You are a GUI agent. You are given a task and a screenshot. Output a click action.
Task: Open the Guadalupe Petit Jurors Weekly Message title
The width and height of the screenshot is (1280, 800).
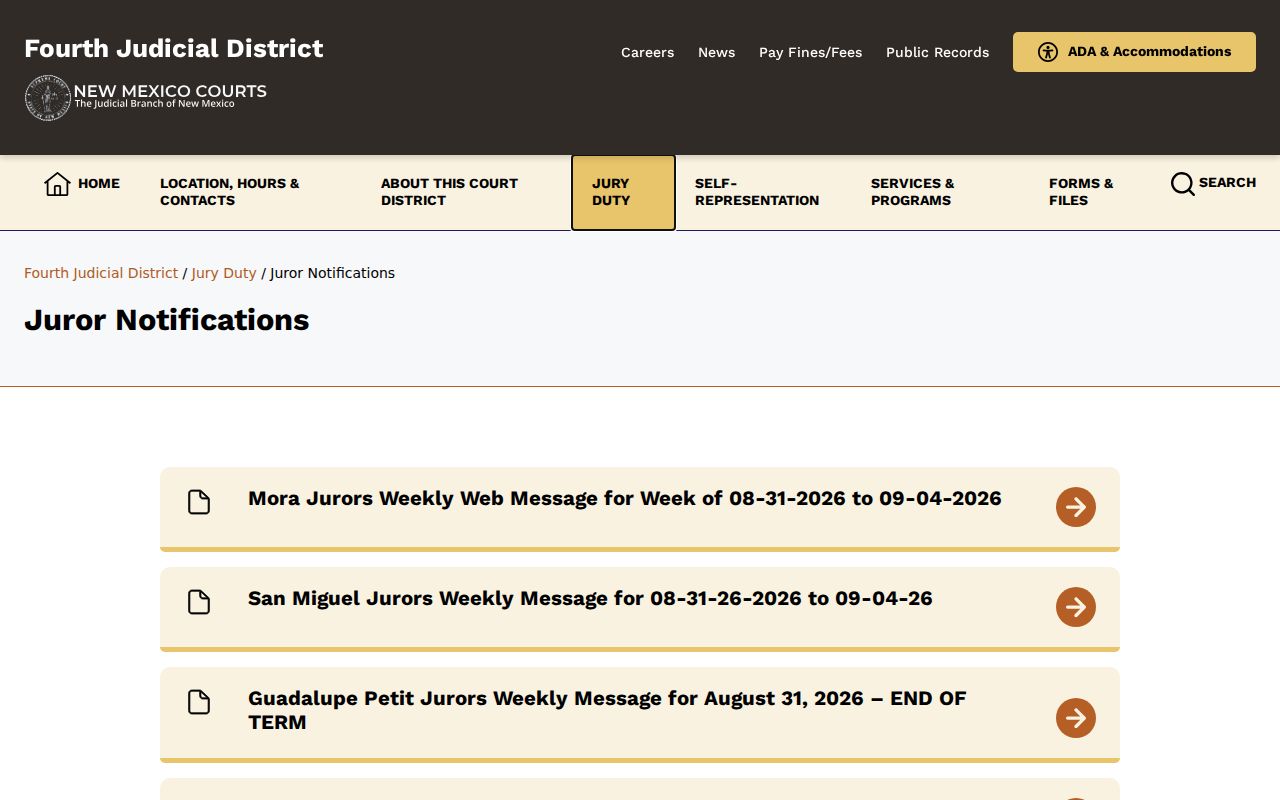click(607, 710)
